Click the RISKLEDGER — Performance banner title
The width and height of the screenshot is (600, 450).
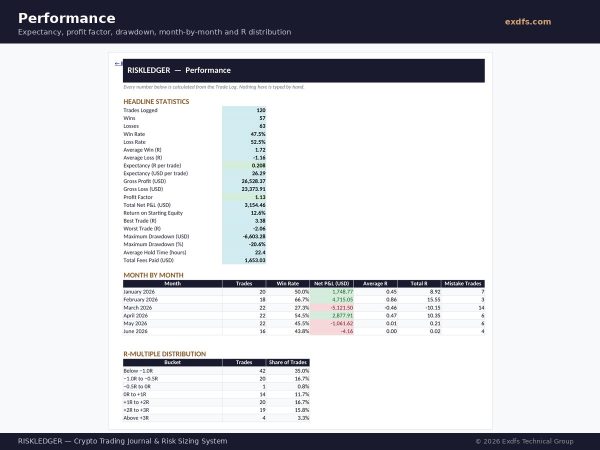[x=179, y=70]
